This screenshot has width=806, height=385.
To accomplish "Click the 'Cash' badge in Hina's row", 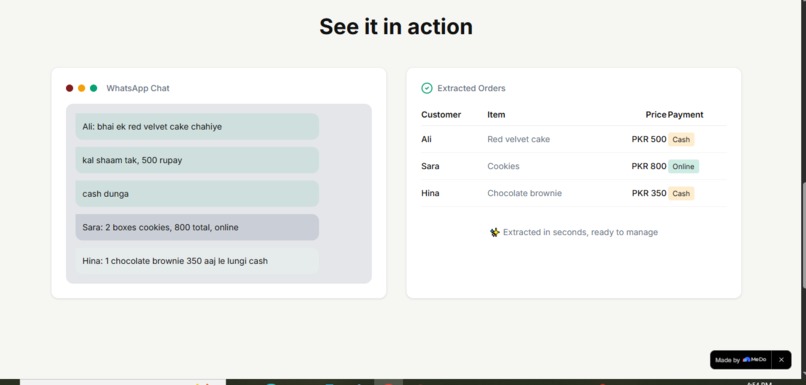I will click(x=681, y=194).
